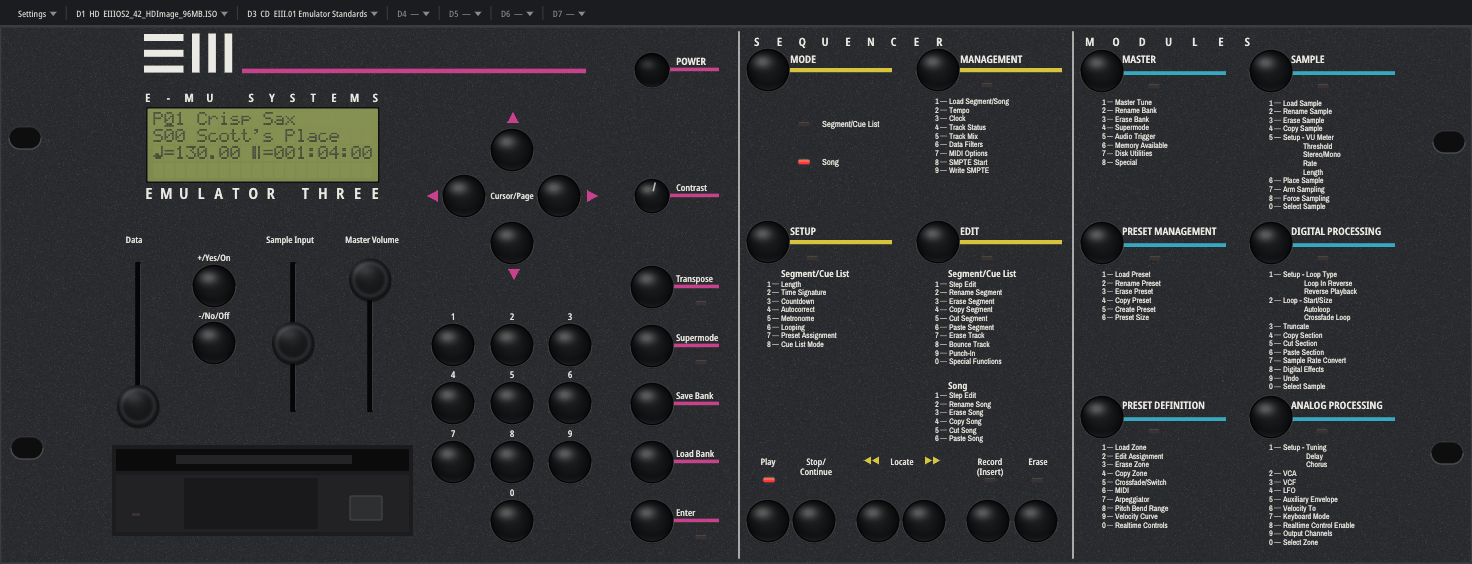Click keypad button 4

(452, 403)
